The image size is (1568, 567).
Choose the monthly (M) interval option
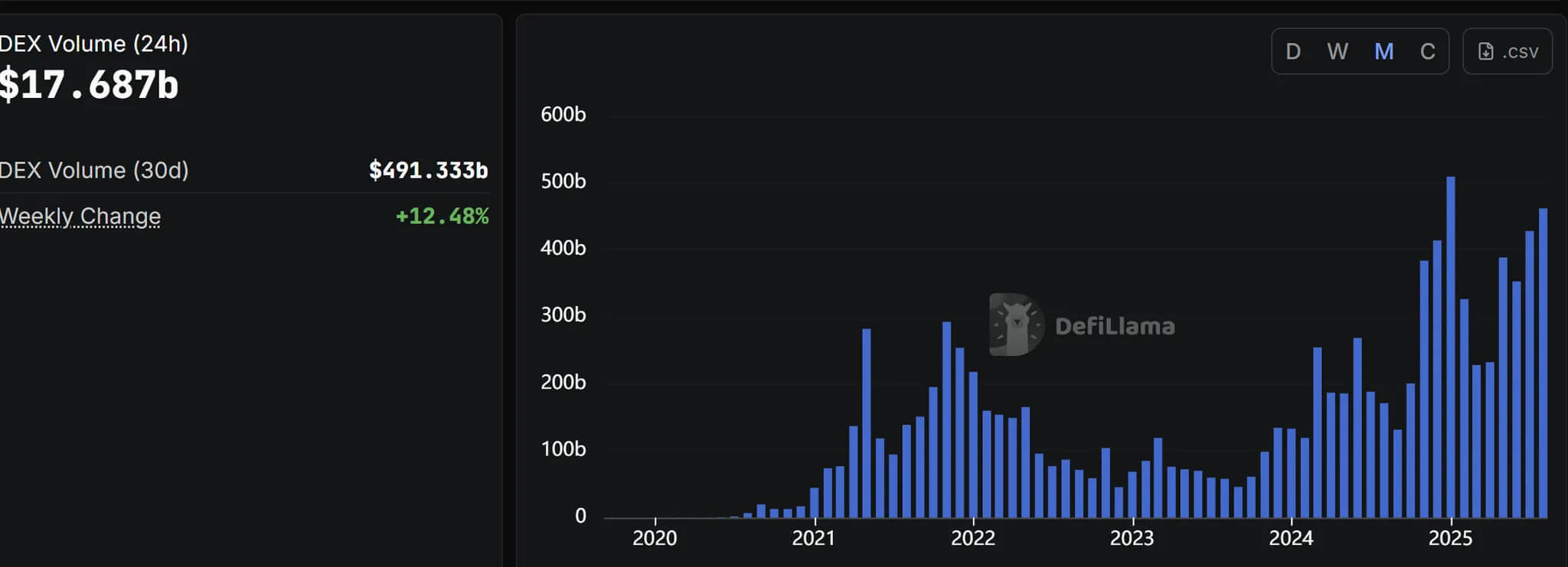(x=1383, y=51)
